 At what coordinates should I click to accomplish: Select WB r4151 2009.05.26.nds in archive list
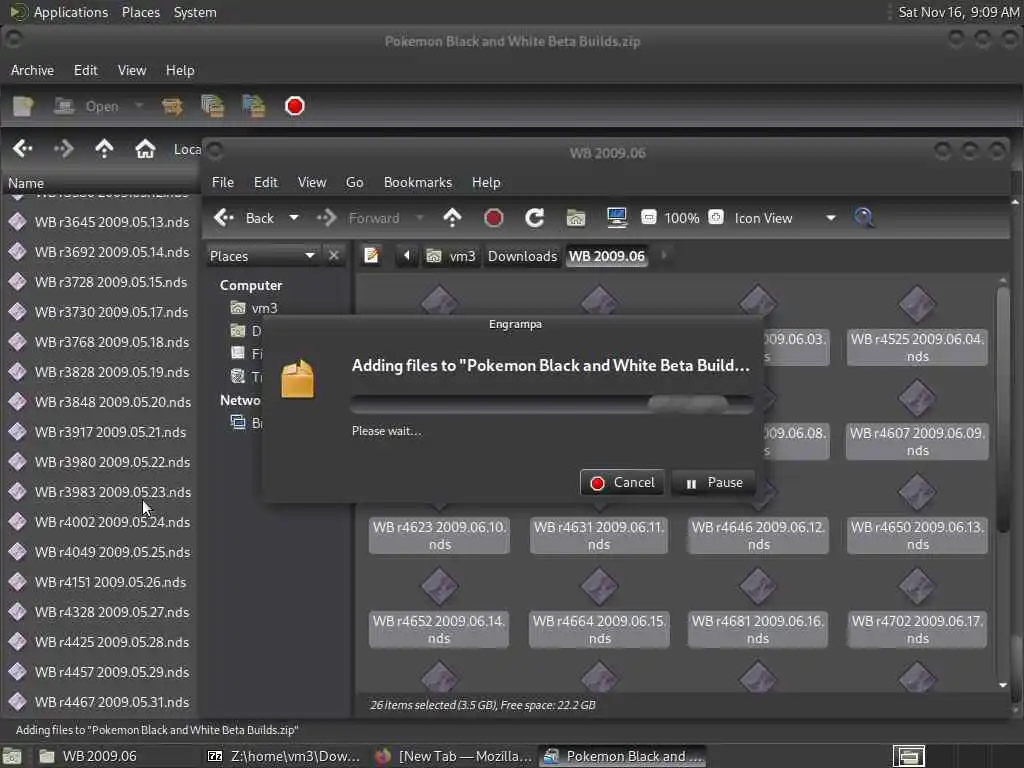coord(99,583)
